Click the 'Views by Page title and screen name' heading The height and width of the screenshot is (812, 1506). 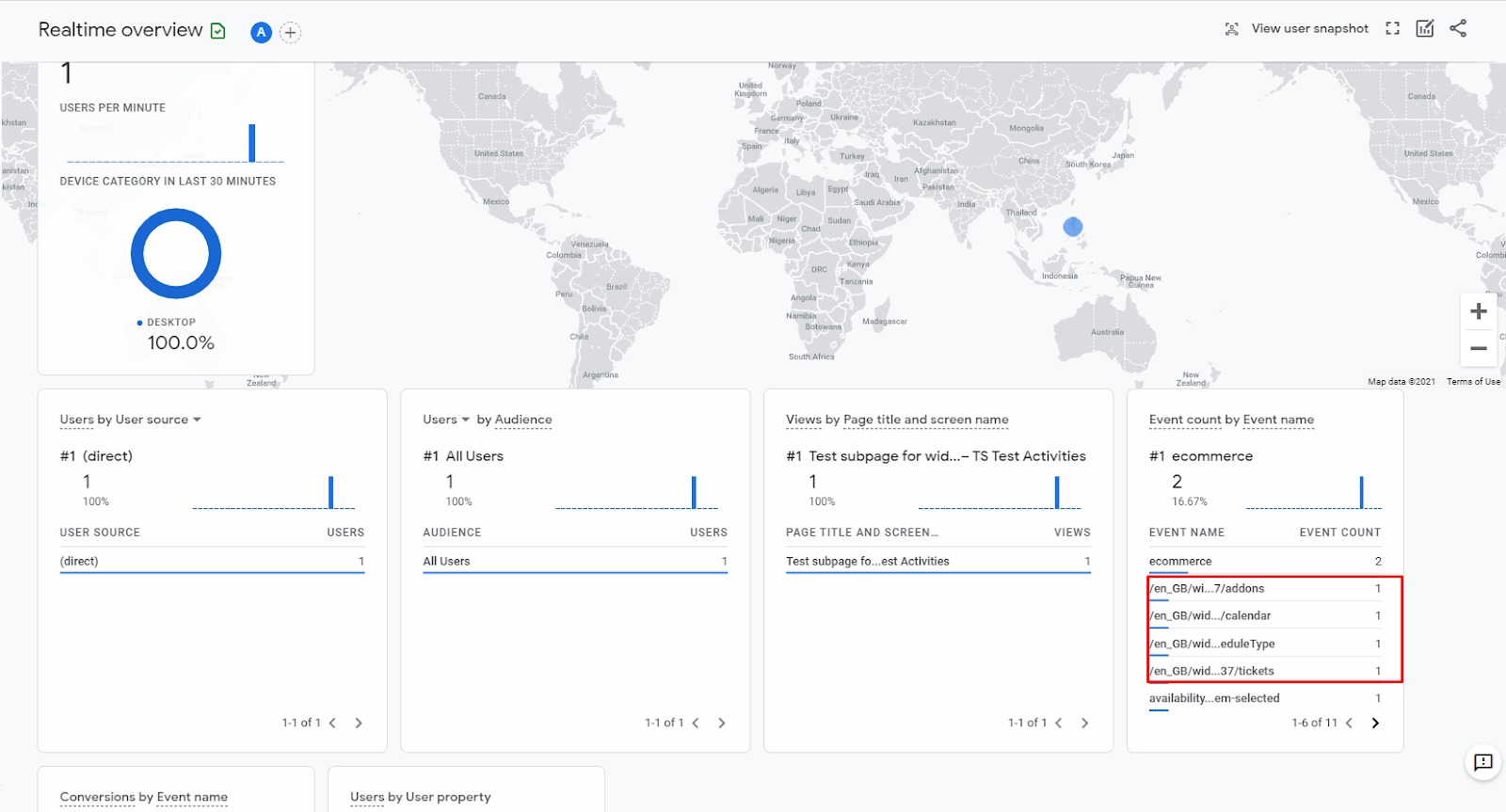(897, 420)
